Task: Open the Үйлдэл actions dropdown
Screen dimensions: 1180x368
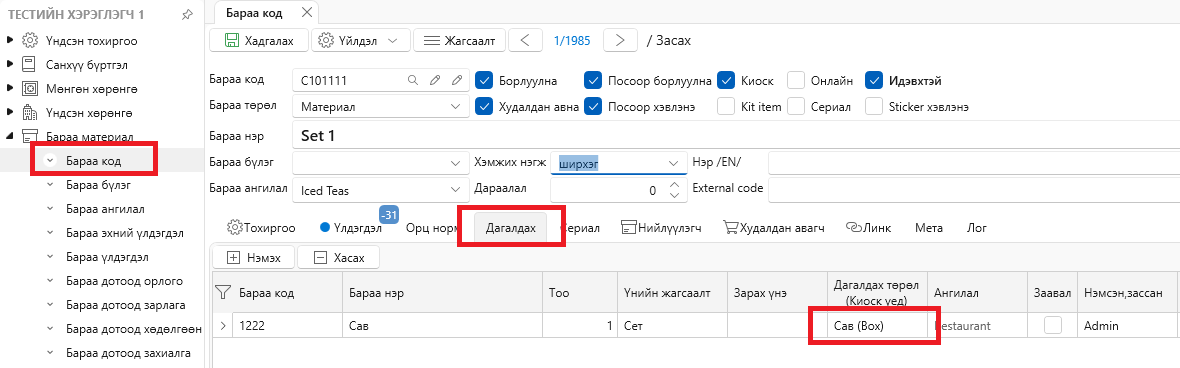Action: click(x=361, y=40)
